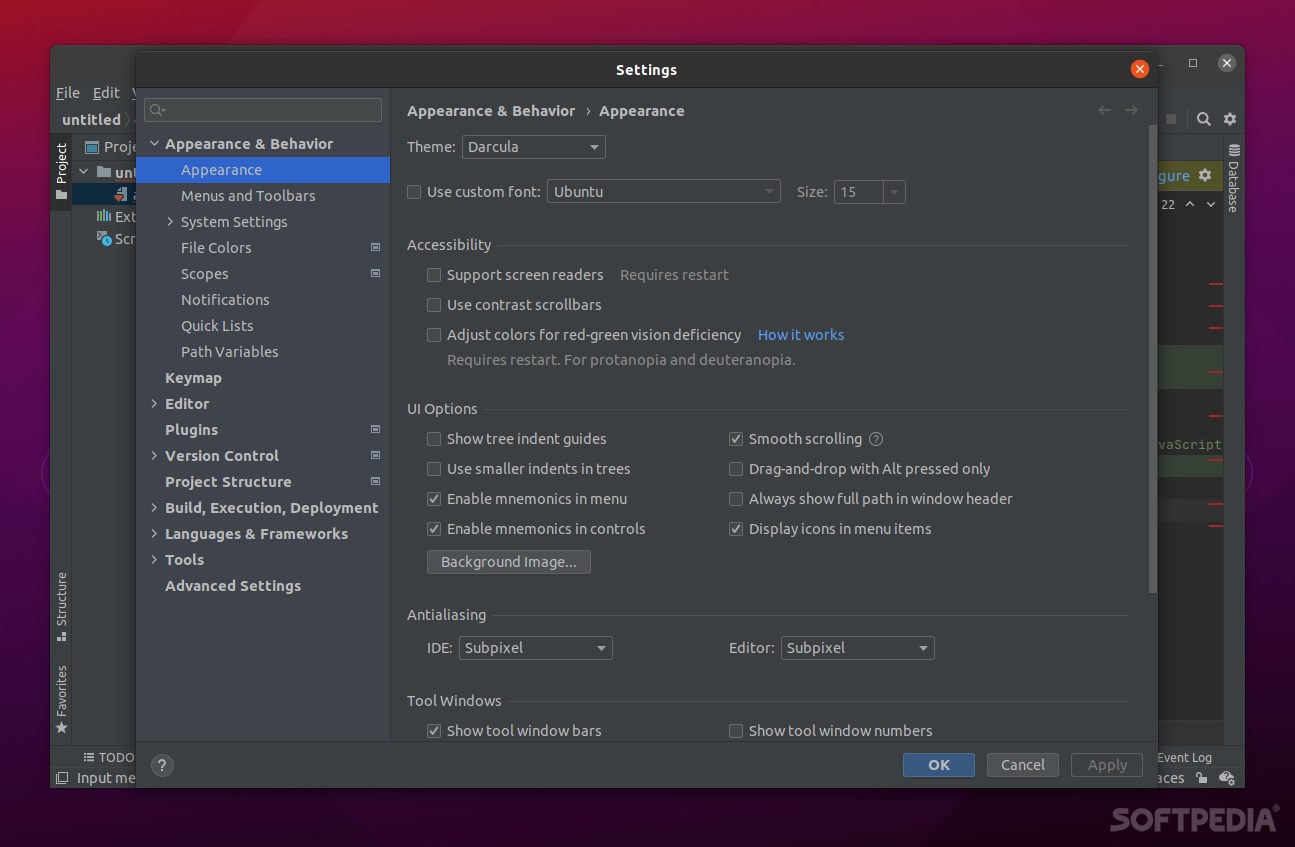
Task: Click the Settings back arrow
Action: point(1104,111)
